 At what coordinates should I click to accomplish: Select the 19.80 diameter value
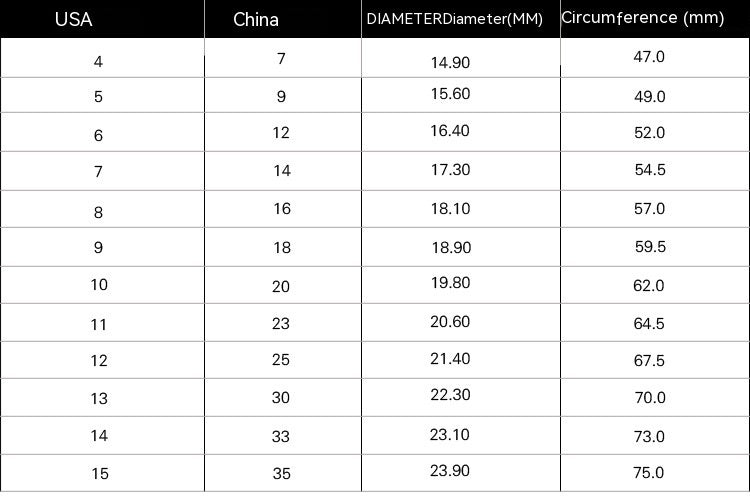(450, 283)
